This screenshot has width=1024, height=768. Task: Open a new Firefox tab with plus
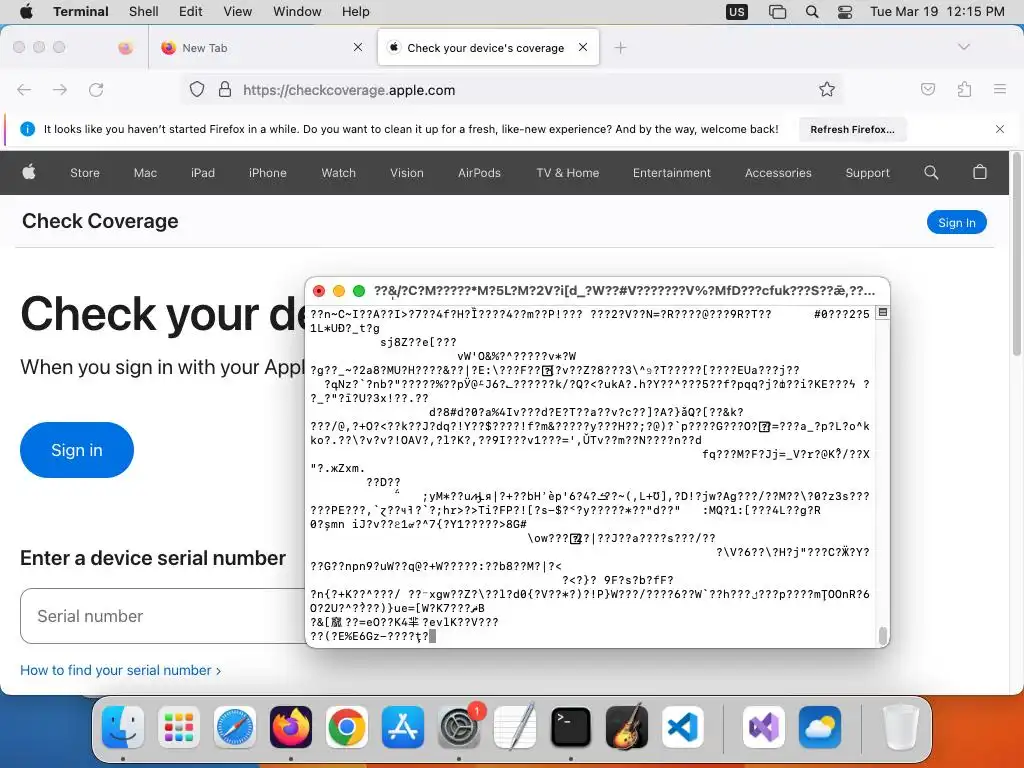coord(620,47)
